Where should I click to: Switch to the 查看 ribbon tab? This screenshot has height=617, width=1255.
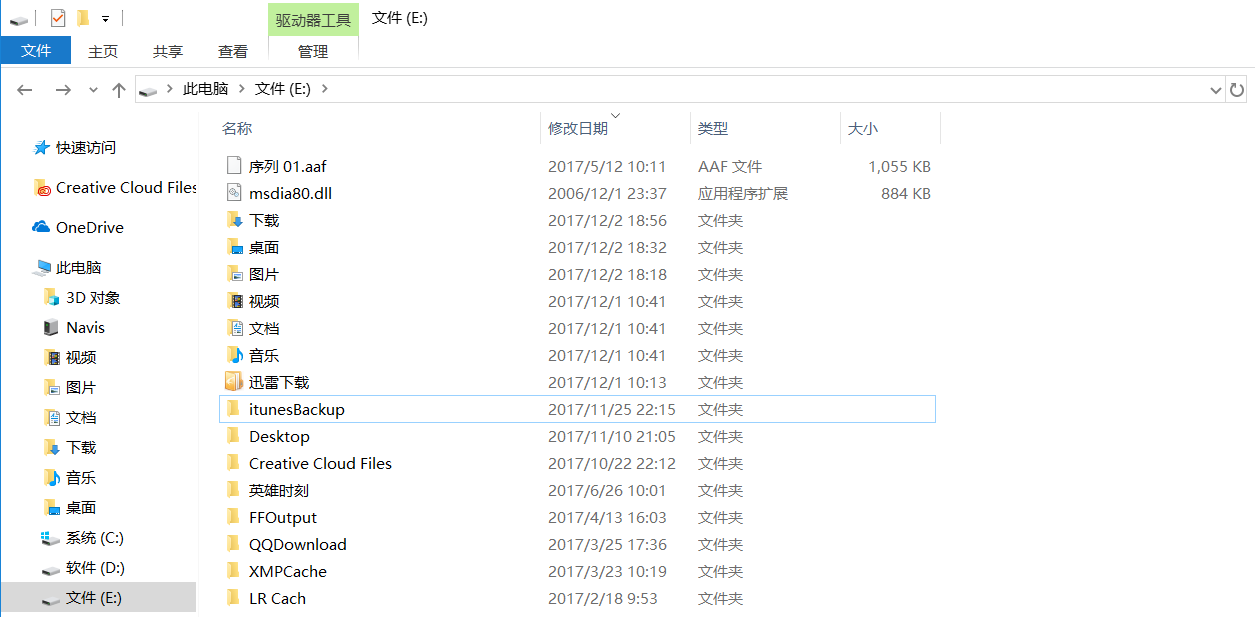[233, 51]
